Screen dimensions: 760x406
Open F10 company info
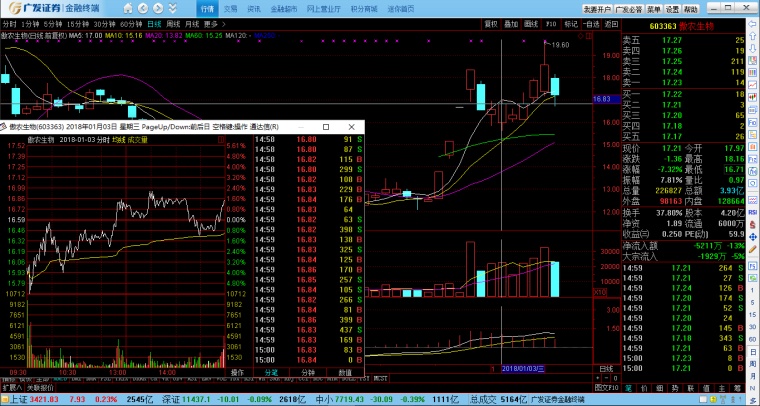click(x=551, y=24)
